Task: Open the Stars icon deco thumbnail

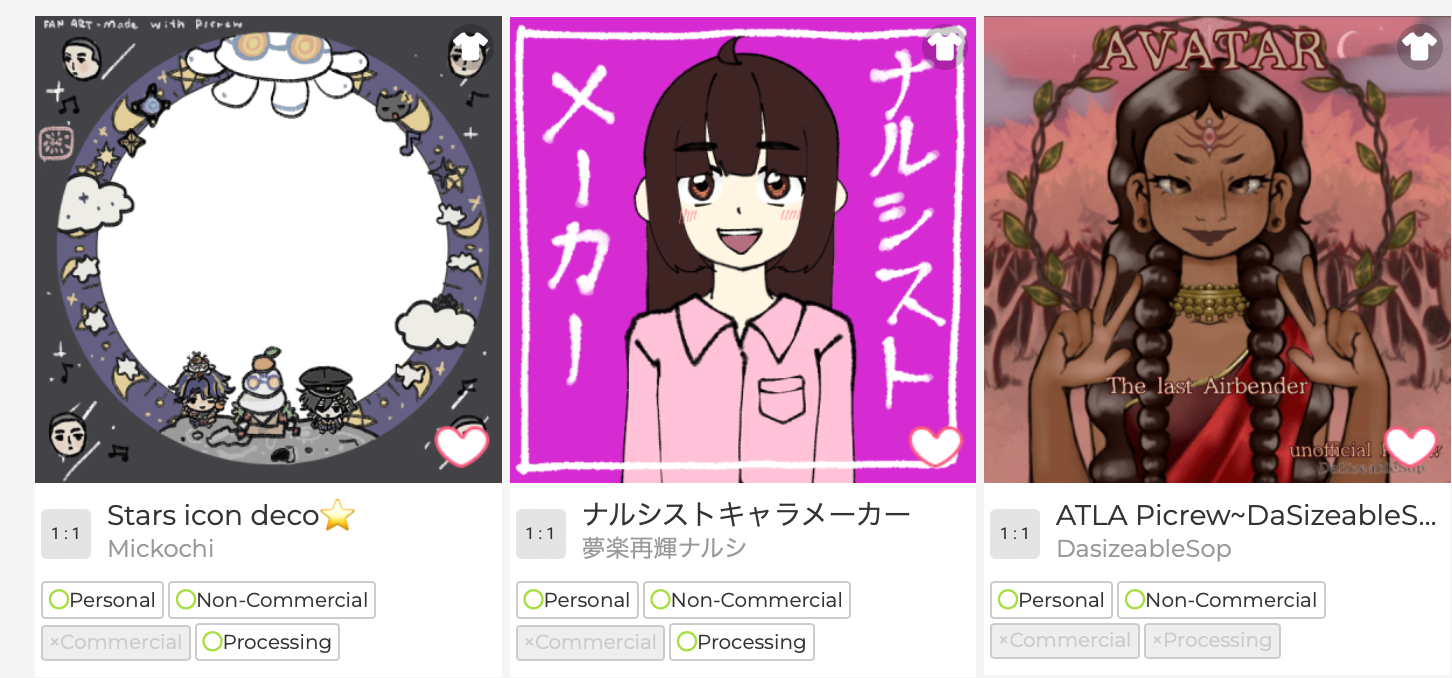Action: (x=268, y=250)
